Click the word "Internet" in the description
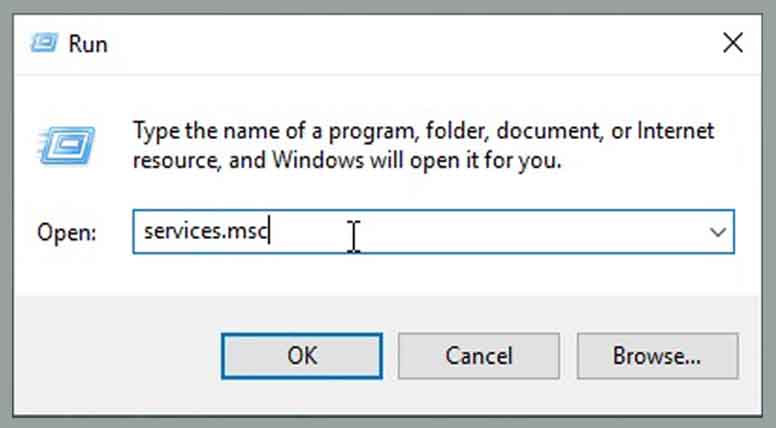The image size is (776, 428). 676,131
